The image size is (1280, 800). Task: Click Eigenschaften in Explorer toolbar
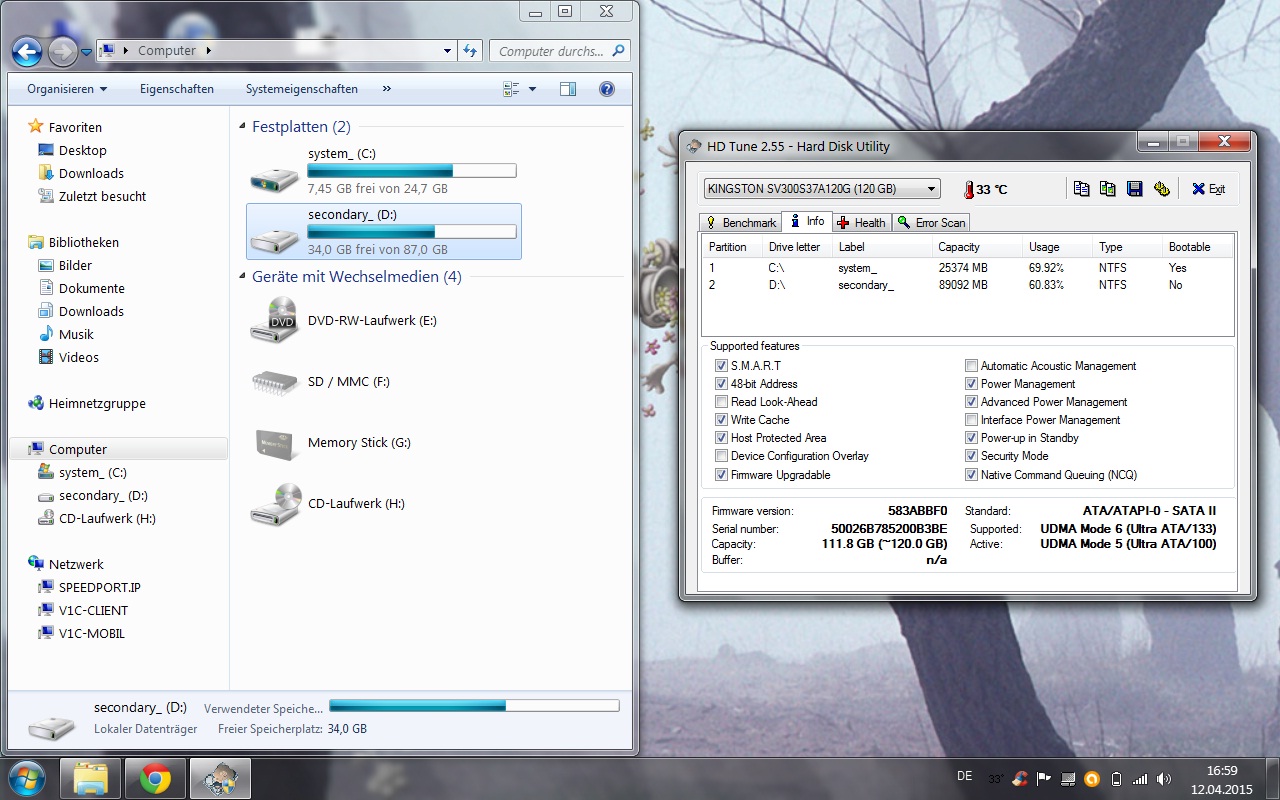tap(177, 89)
